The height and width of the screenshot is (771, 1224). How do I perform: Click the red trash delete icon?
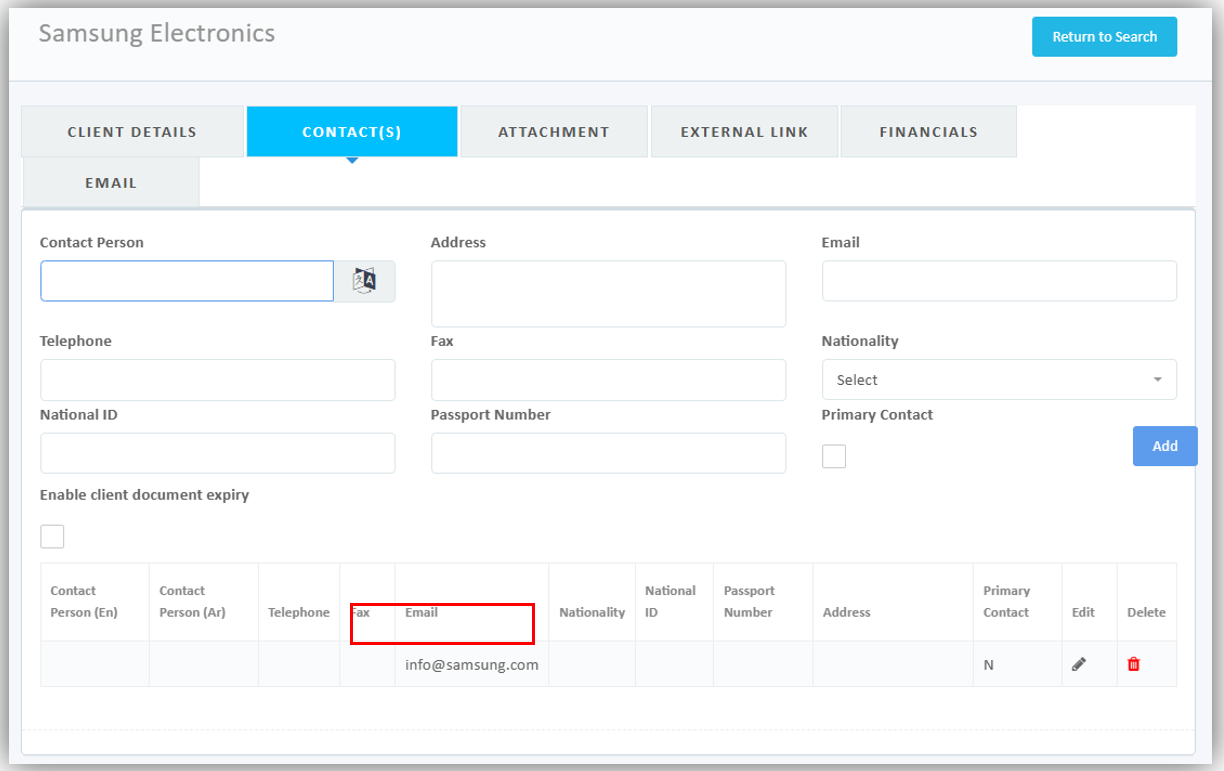point(1134,664)
